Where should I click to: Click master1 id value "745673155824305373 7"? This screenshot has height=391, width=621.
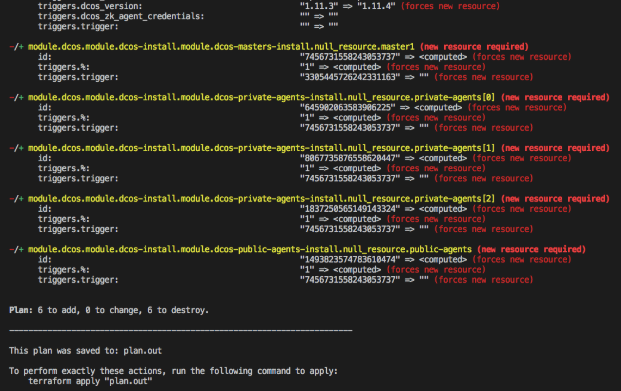[x=350, y=57]
